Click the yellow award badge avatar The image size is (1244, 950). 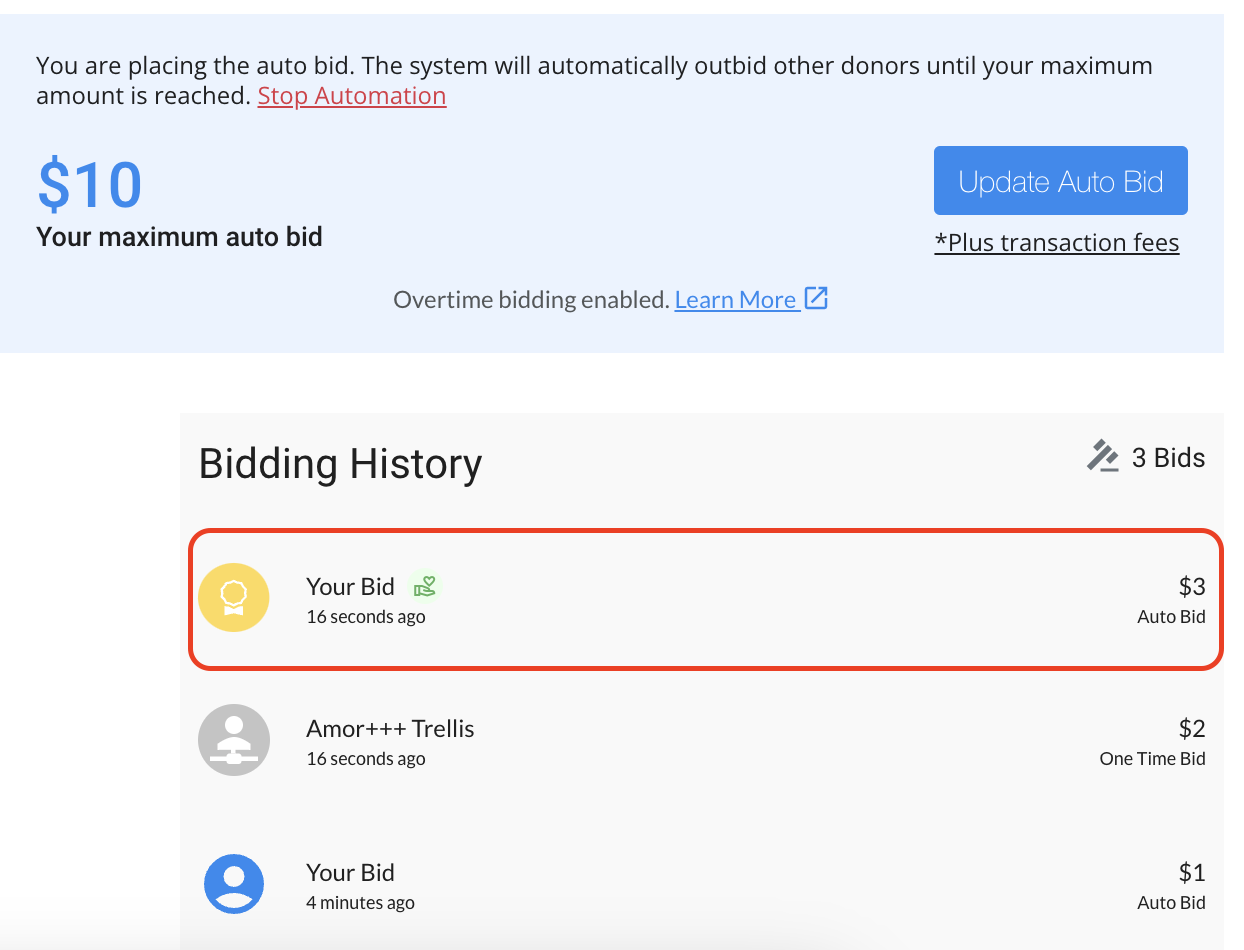[234, 598]
